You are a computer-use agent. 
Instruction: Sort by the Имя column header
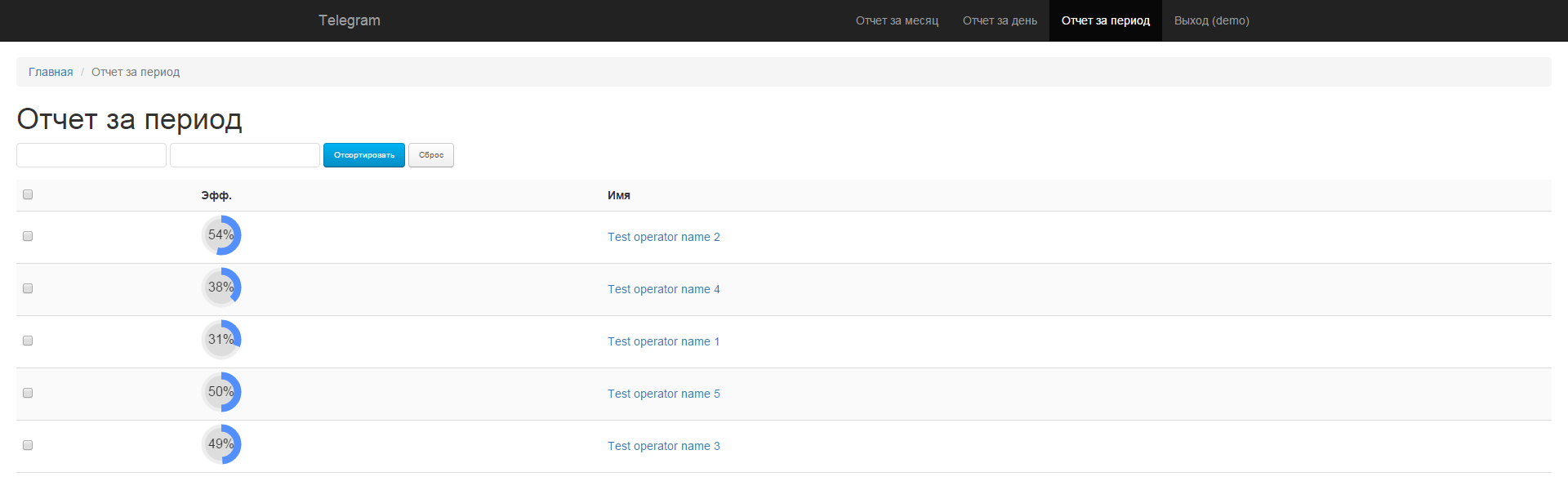tap(619, 195)
